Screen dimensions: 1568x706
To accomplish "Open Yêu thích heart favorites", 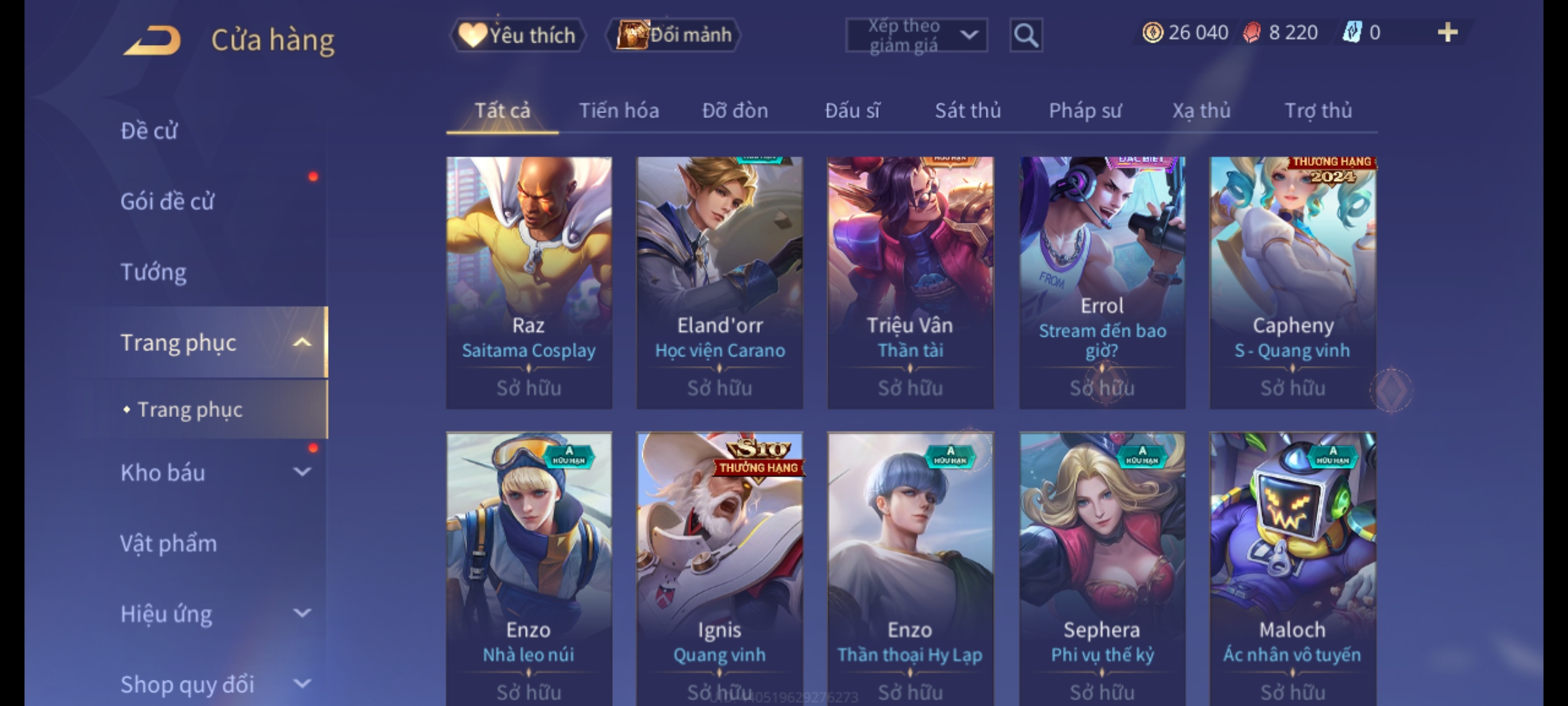I will click(x=517, y=35).
